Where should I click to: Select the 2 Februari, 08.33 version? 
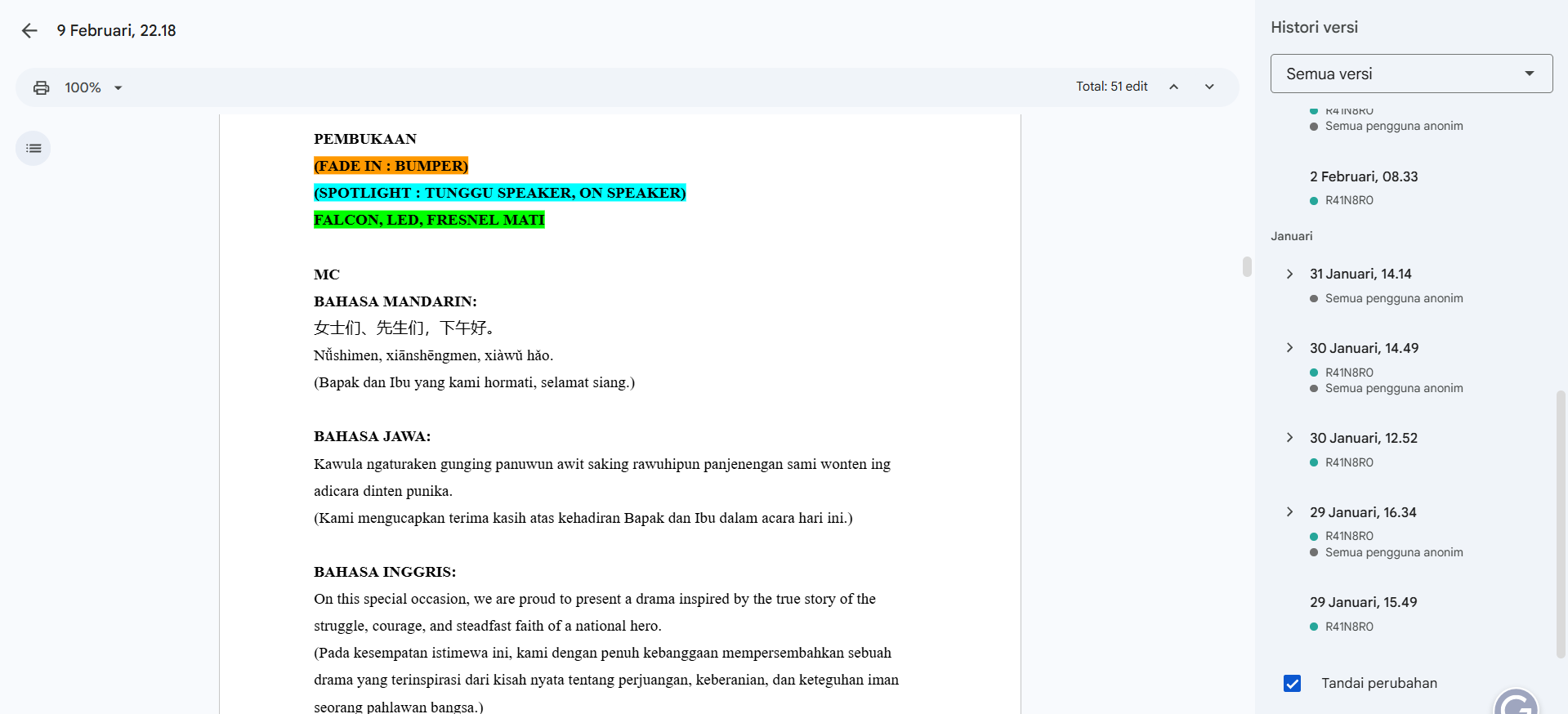click(x=1364, y=176)
